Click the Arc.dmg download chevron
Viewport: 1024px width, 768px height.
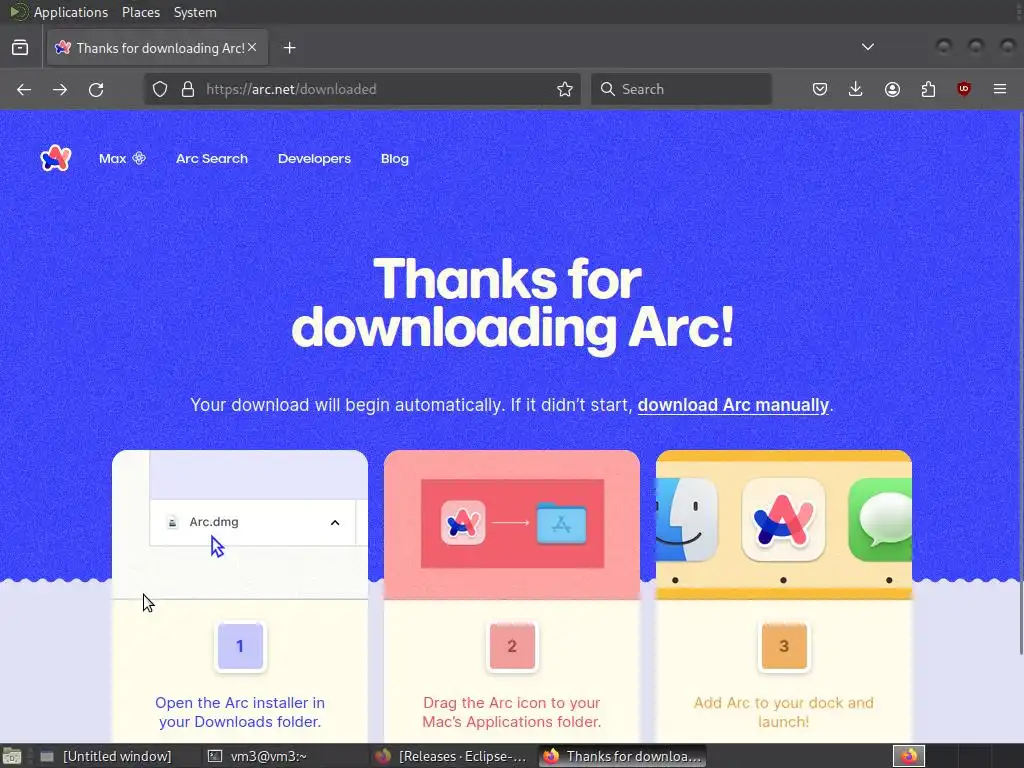(x=335, y=522)
